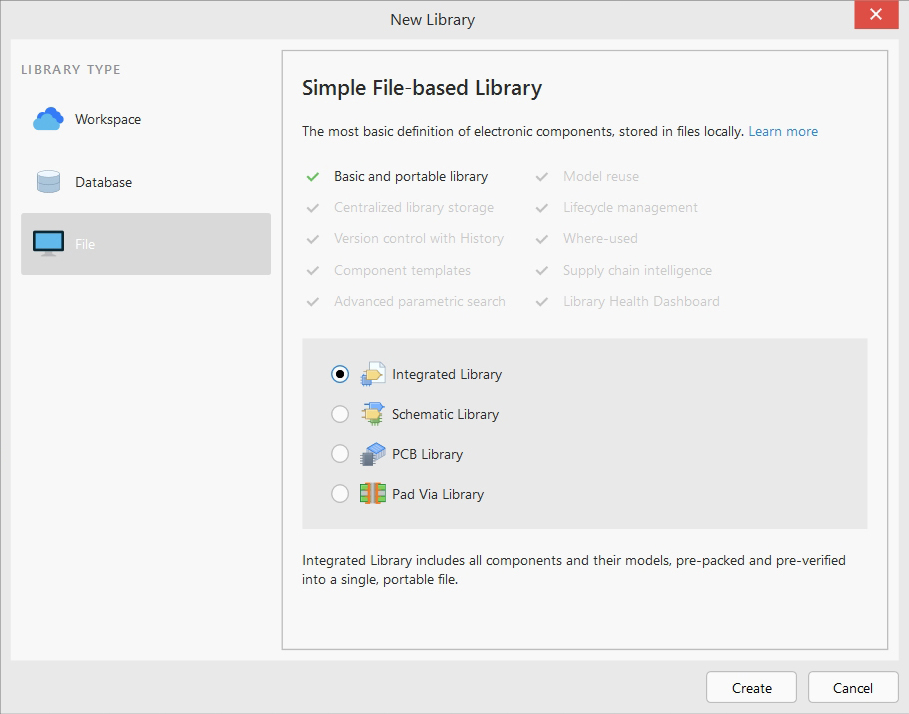The width and height of the screenshot is (909, 714).
Task: Click the Workspace cloud icon
Action: click(48, 119)
